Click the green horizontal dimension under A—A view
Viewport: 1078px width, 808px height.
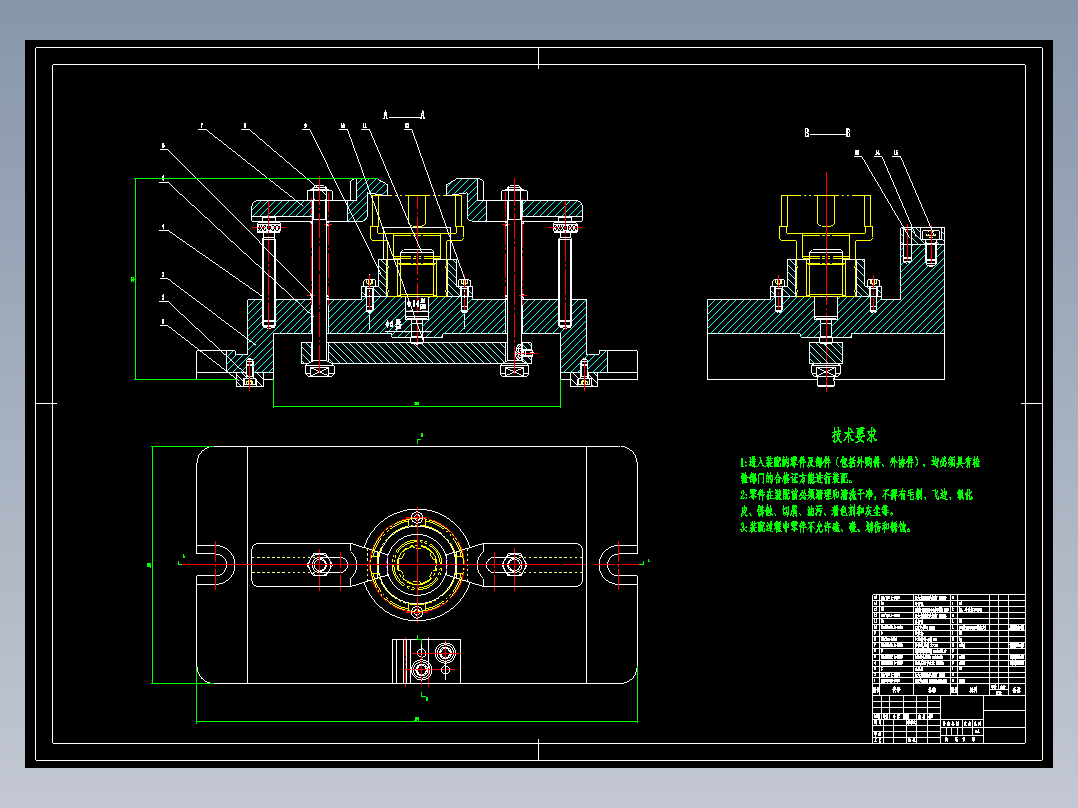(417, 405)
